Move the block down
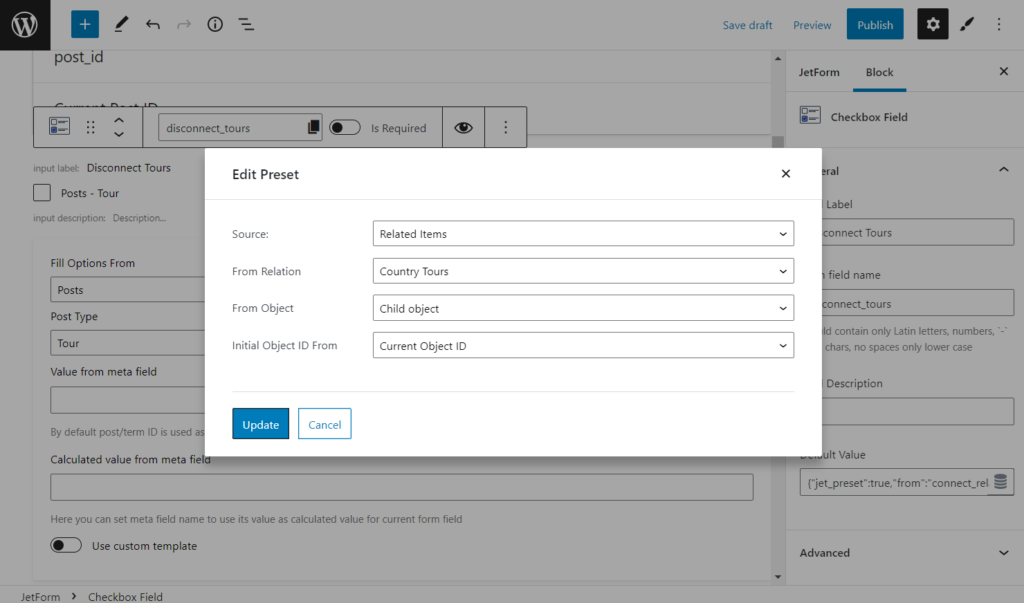Image resolution: width=1024 pixels, height=603 pixels. coord(119,135)
